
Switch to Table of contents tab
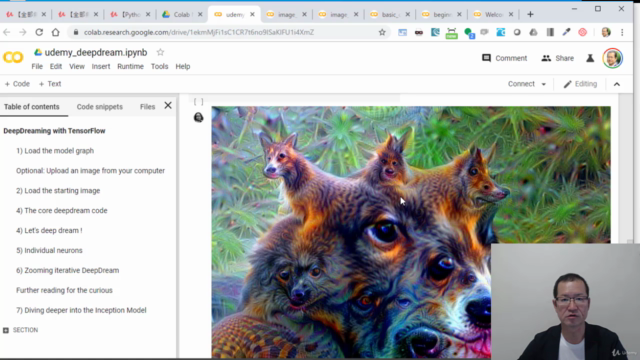pos(32,107)
